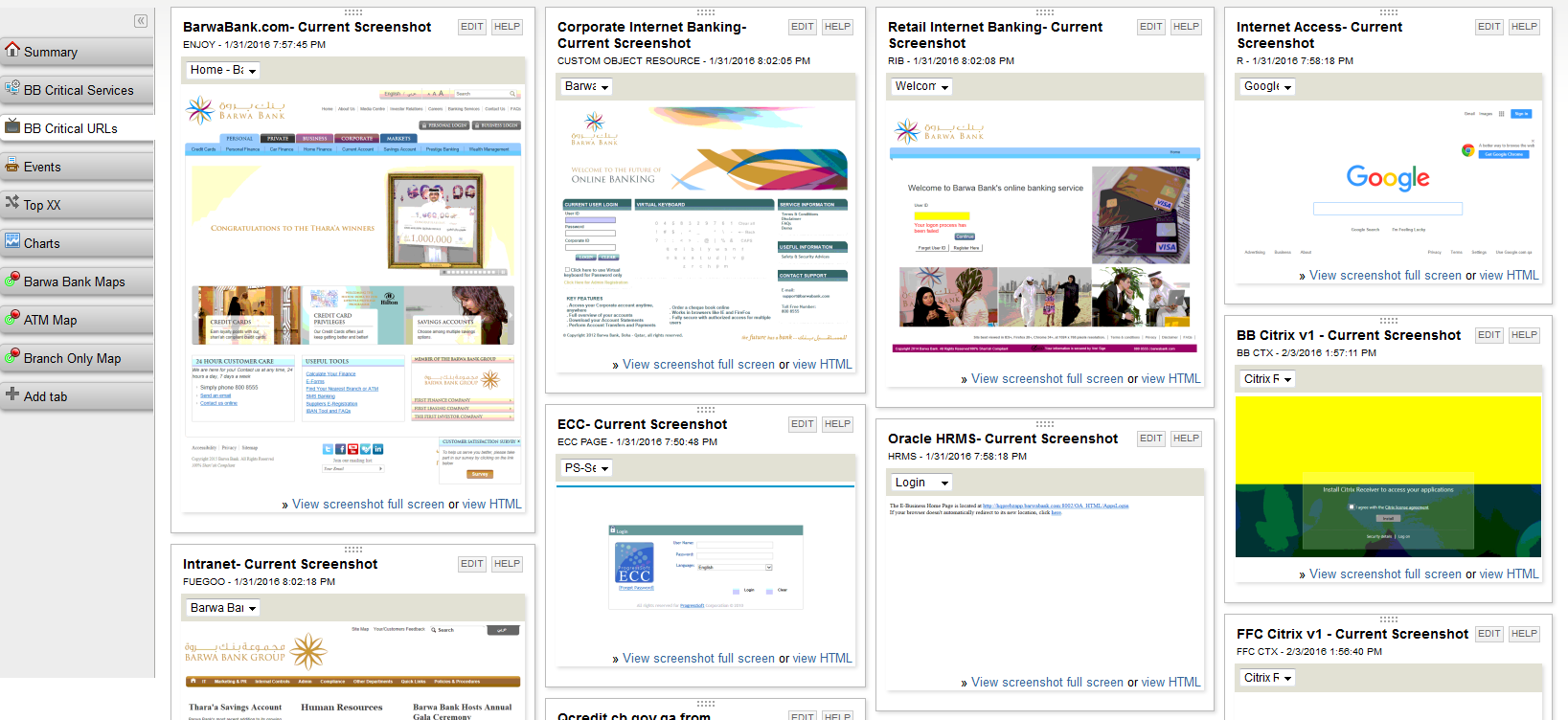Click the Google page screenshot thumbnail
Viewport: 1568px width, 720px height.
point(1389,182)
